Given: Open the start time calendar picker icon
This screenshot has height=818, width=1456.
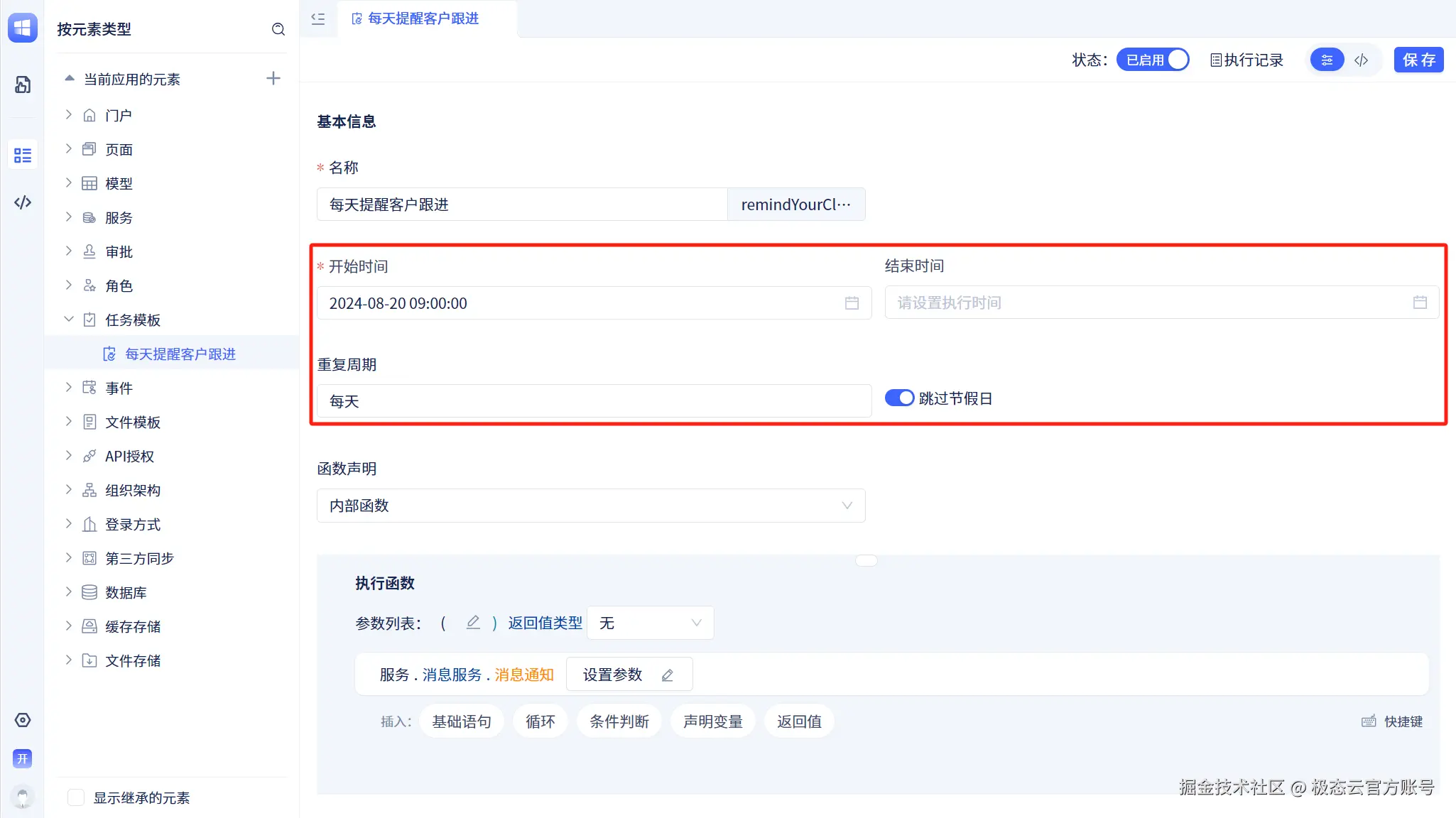Looking at the screenshot, I should (852, 303).
